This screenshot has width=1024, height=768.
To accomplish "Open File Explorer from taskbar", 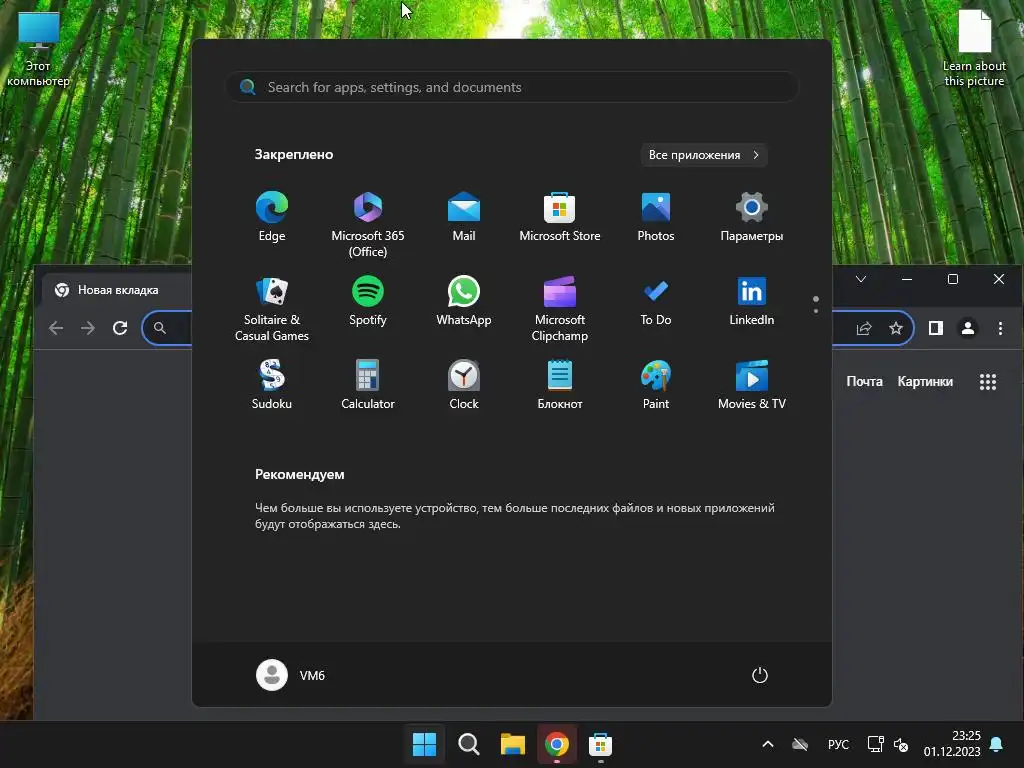I will point(513,744).
